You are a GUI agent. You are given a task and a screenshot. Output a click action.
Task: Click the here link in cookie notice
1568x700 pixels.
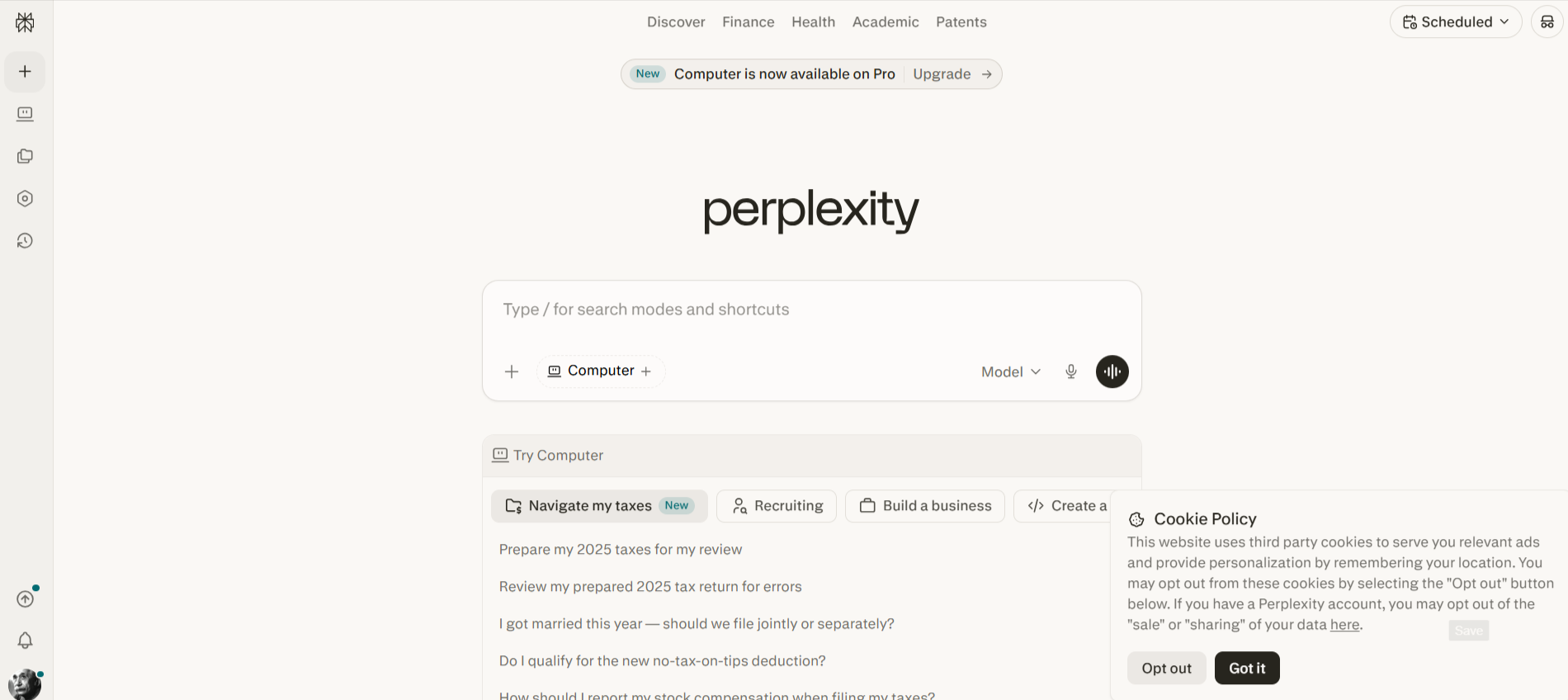1344,625
